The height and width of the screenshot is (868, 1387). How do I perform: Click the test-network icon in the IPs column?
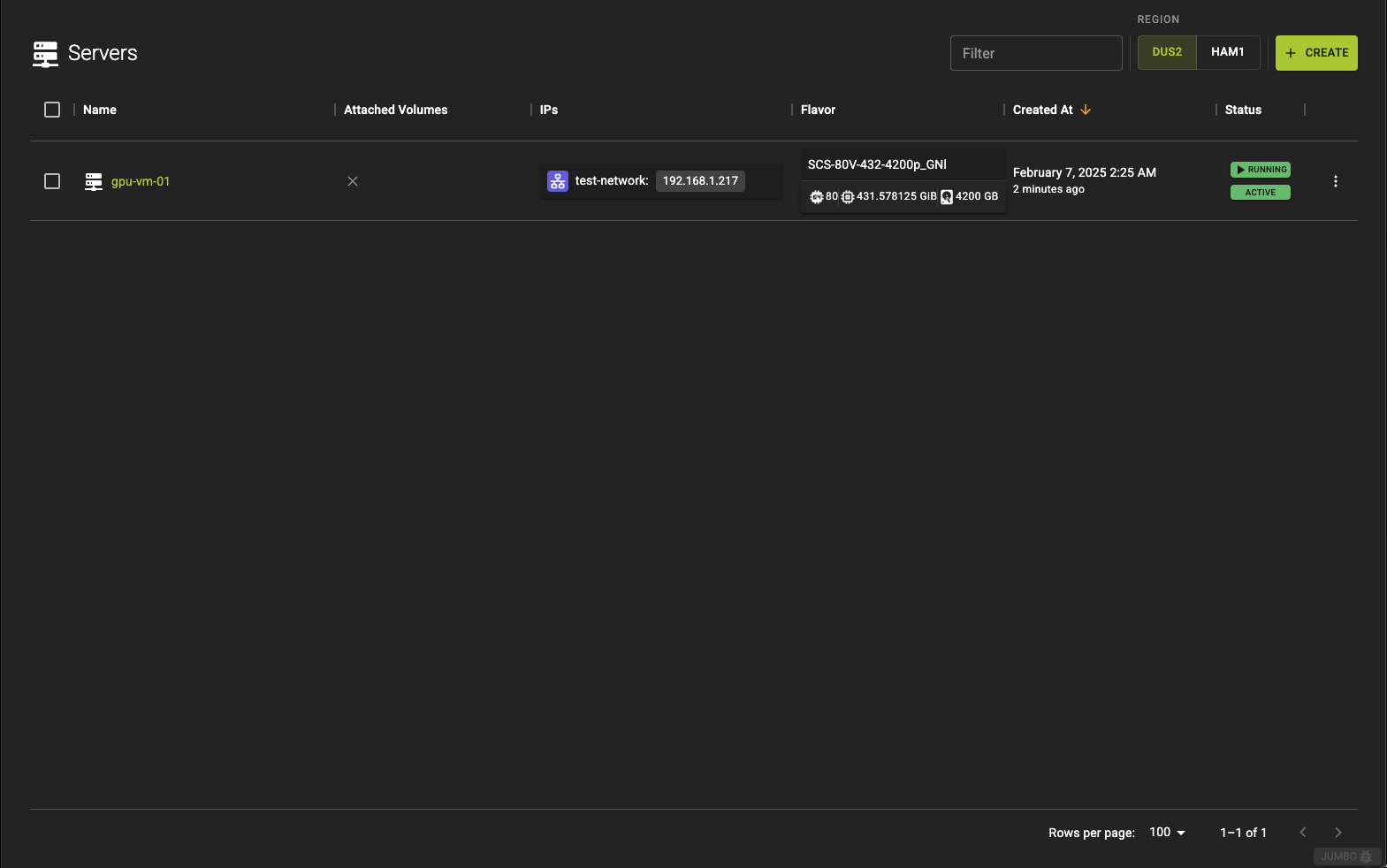pyautogui.click(x=558, y=181)
